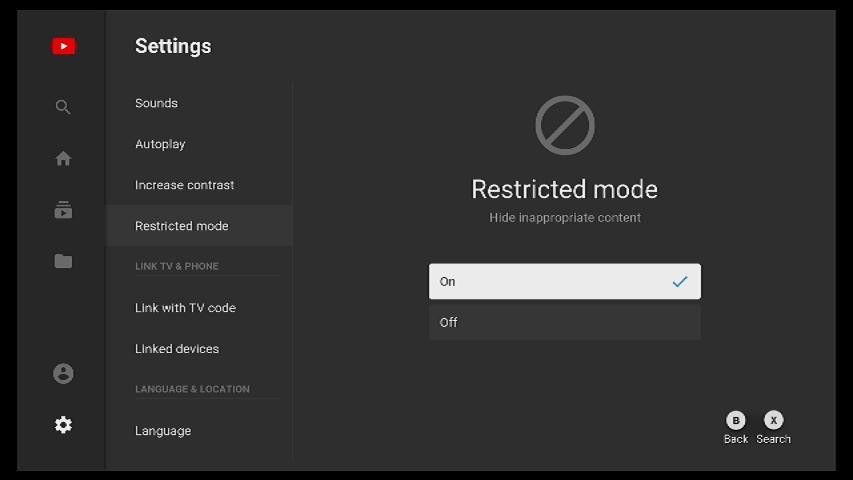Click the Restricted mode prohibition symbol
The image size is (853, 480).
(565, 125)
